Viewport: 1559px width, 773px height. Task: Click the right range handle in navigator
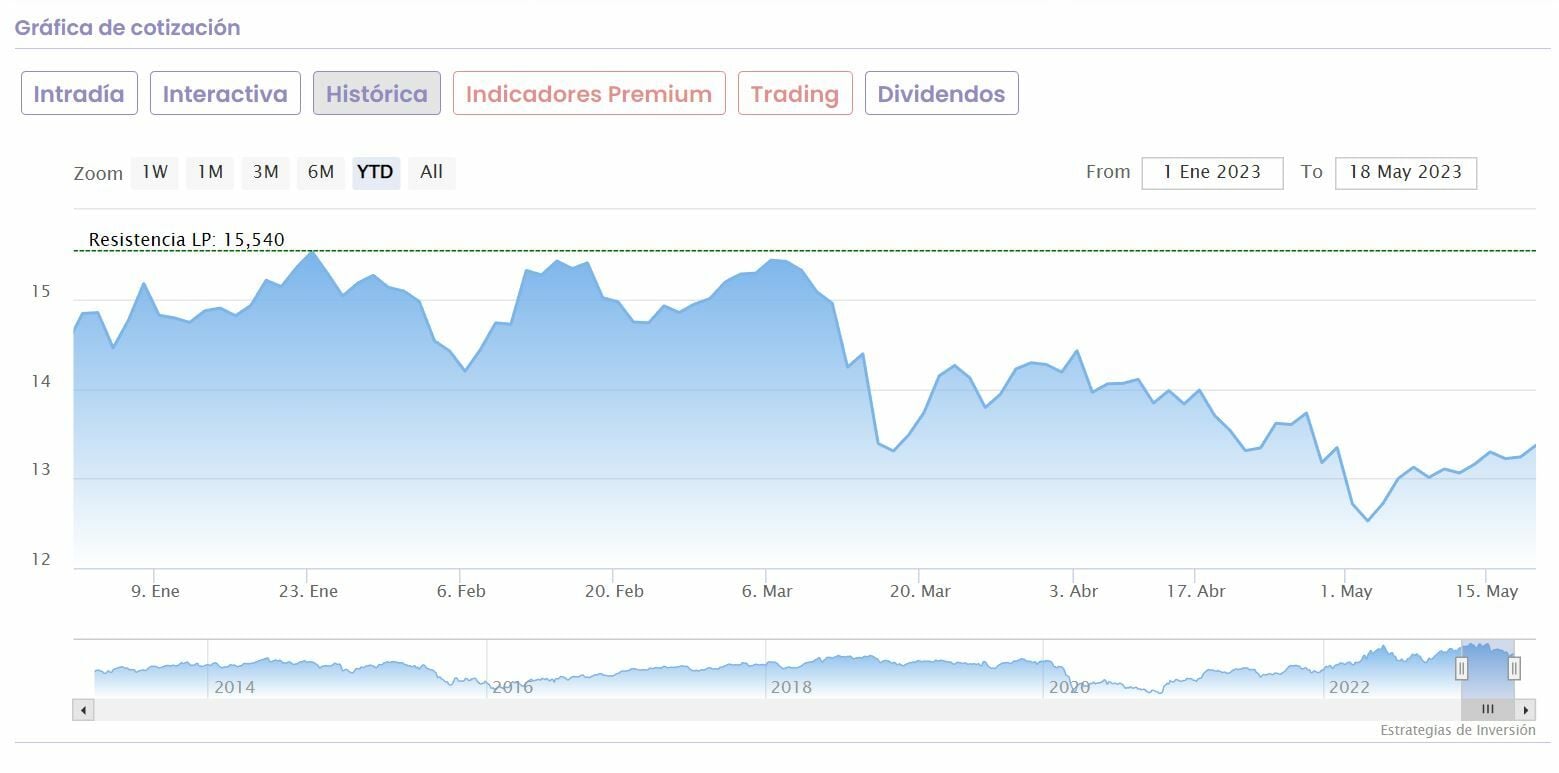click(x=1514, y=668)
